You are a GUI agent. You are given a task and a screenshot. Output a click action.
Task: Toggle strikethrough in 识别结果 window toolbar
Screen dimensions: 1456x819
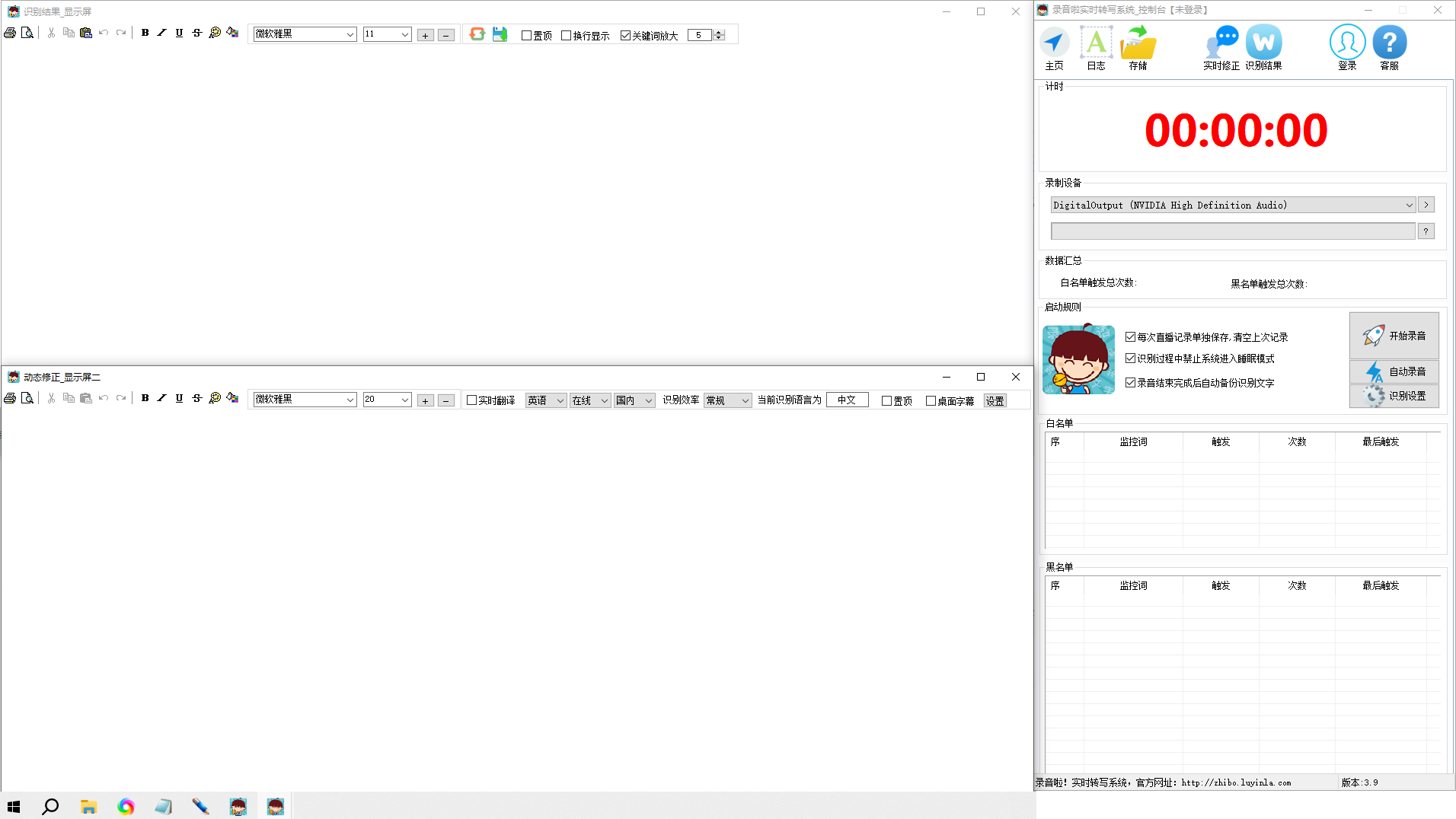(x=196, y=33)
